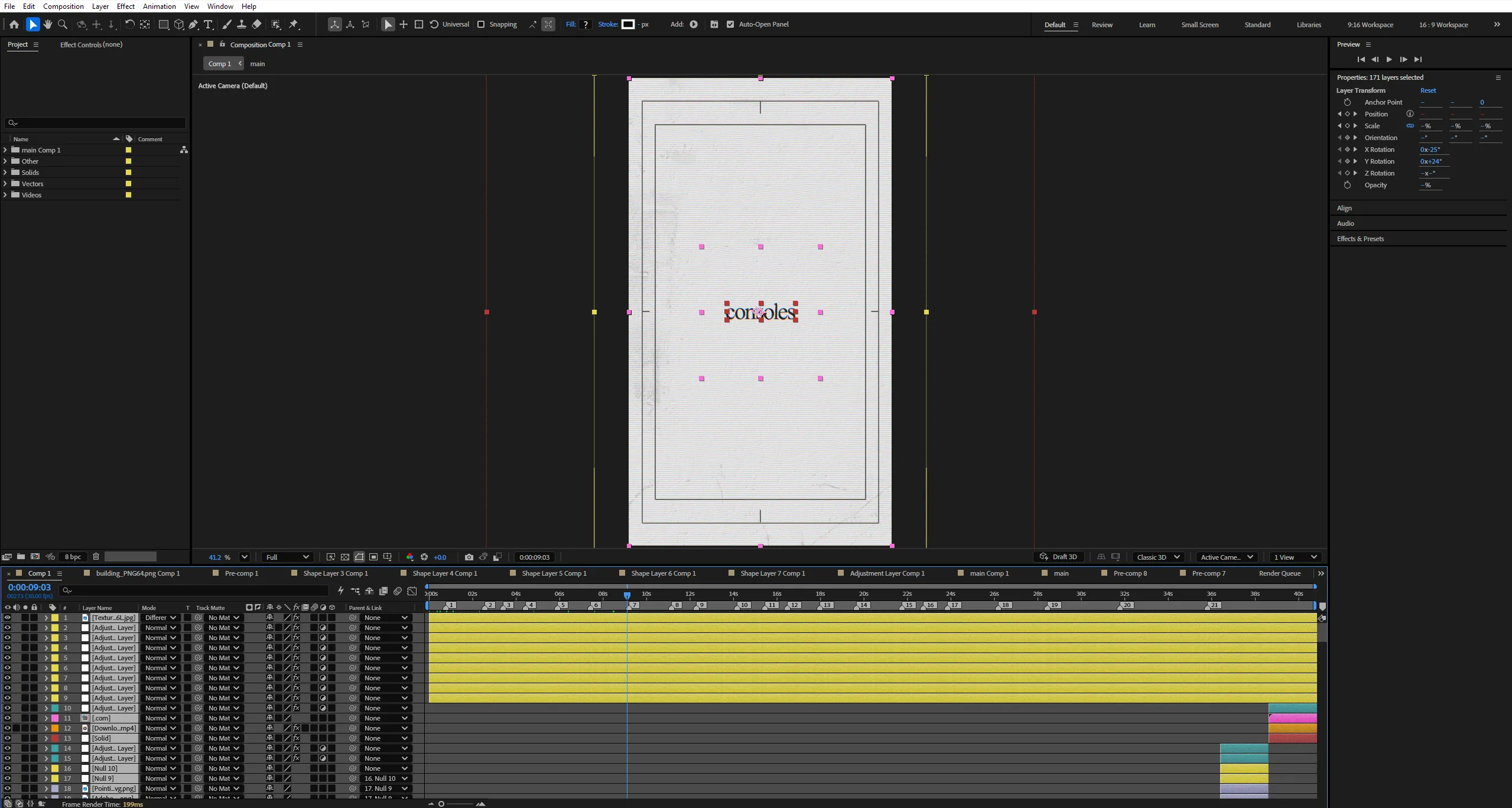The image size is (1512, 808).
Task: Select the Pen tool in toolbar
Action: pyautogui.click(x=193, y=24)
